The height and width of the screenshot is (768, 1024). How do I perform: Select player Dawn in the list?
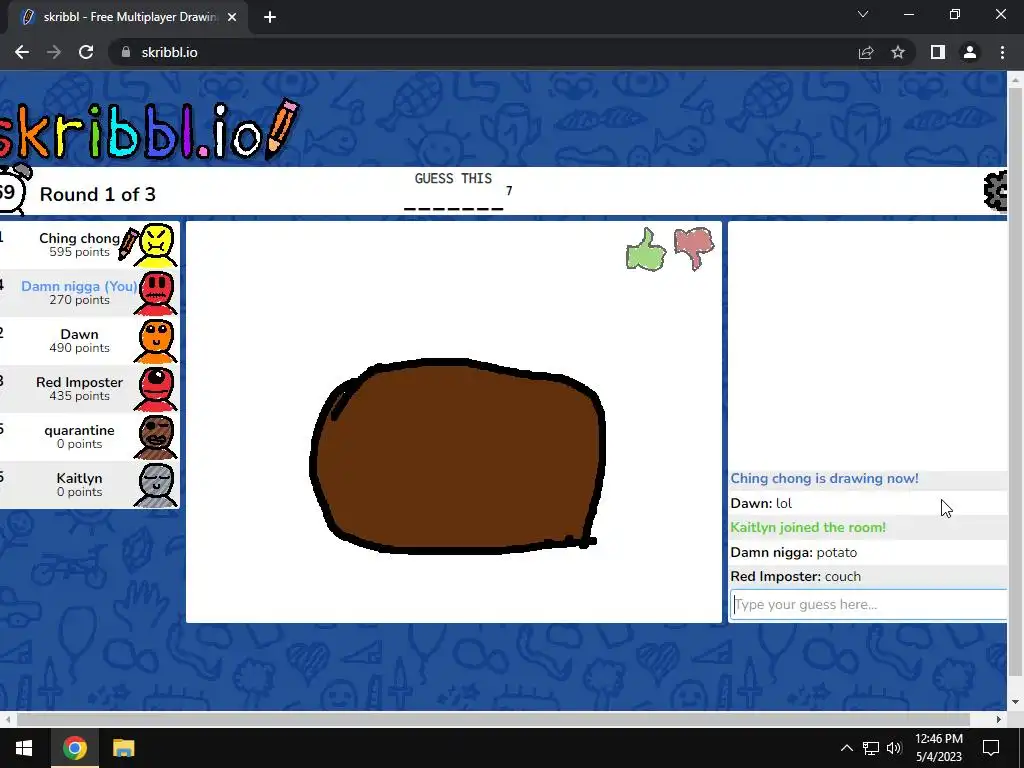click(89, 342)
